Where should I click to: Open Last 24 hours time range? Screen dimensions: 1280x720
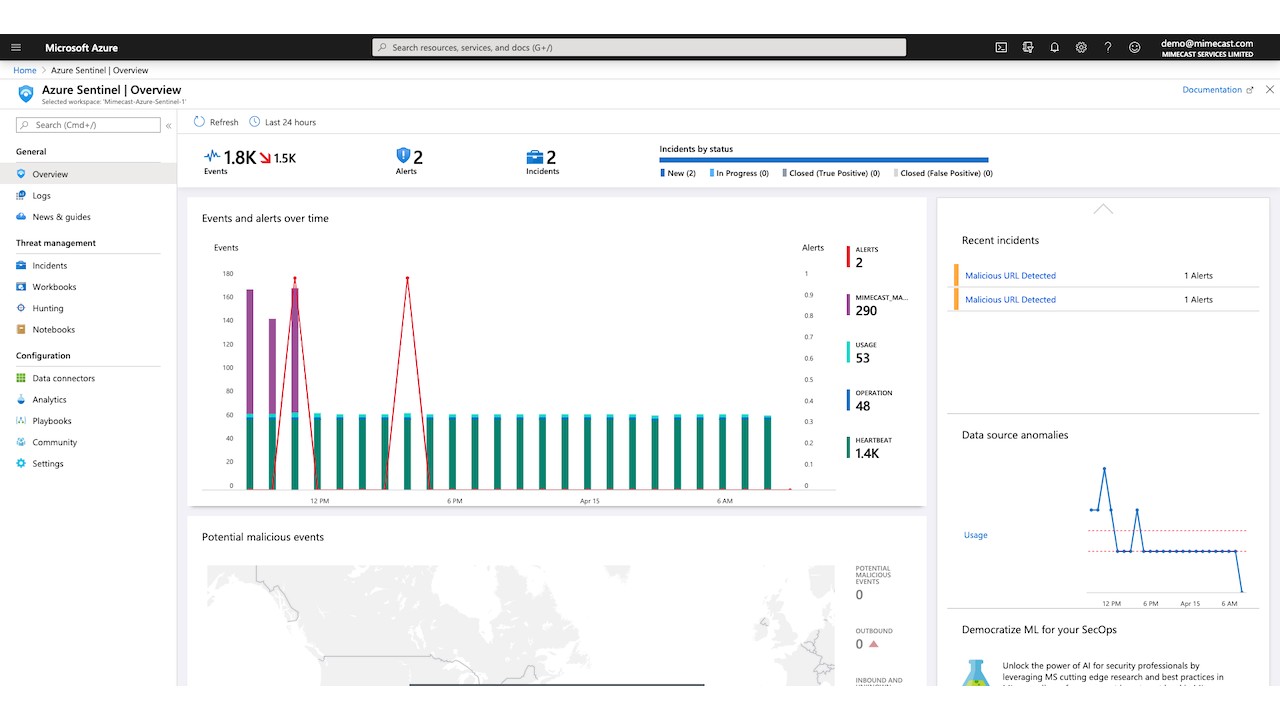[x=282, y=122]
